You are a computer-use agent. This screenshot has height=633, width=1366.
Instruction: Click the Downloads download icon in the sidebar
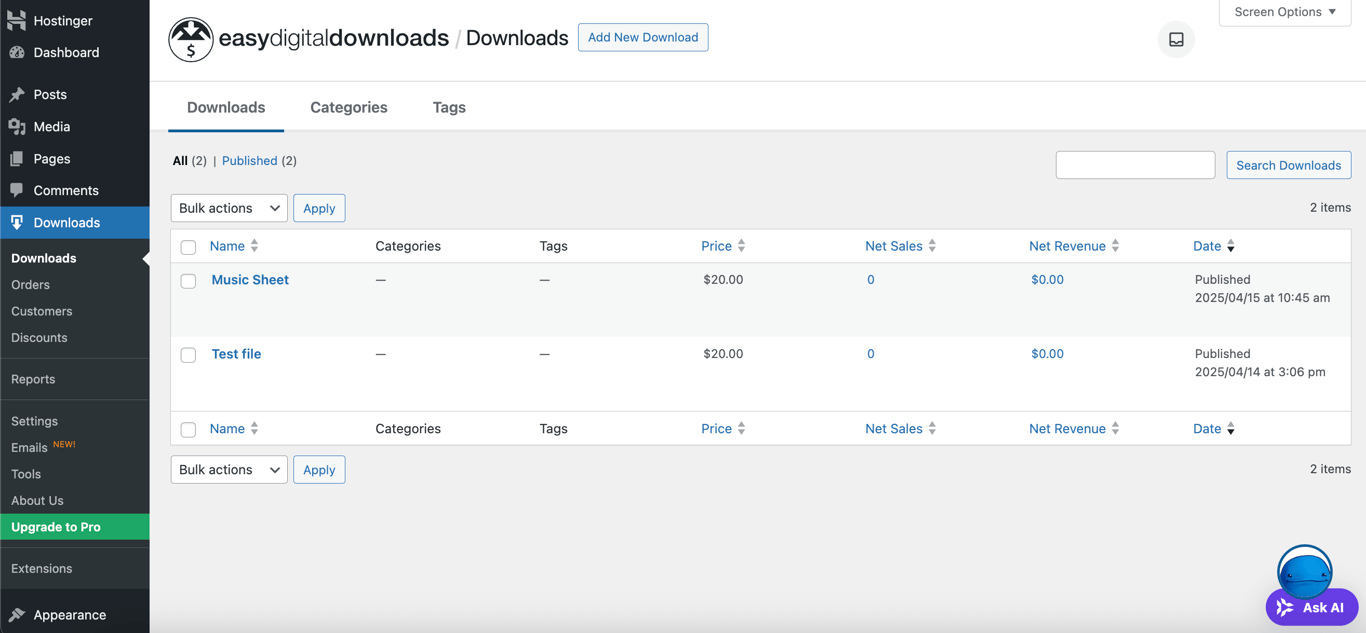tap(14, 222)
